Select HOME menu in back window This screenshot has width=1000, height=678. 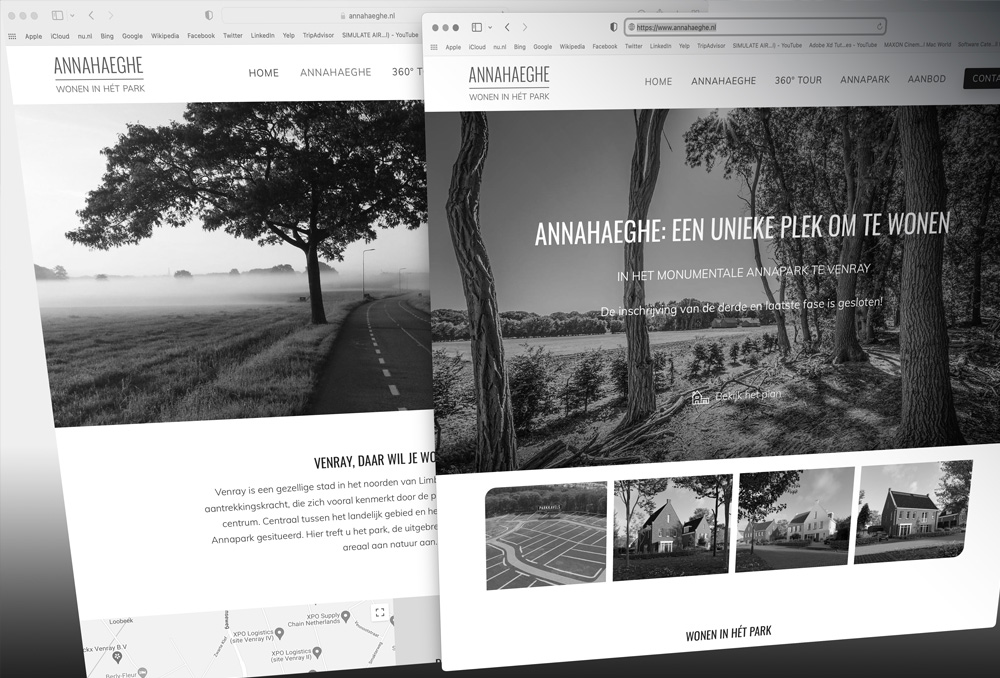pos(263,73)
